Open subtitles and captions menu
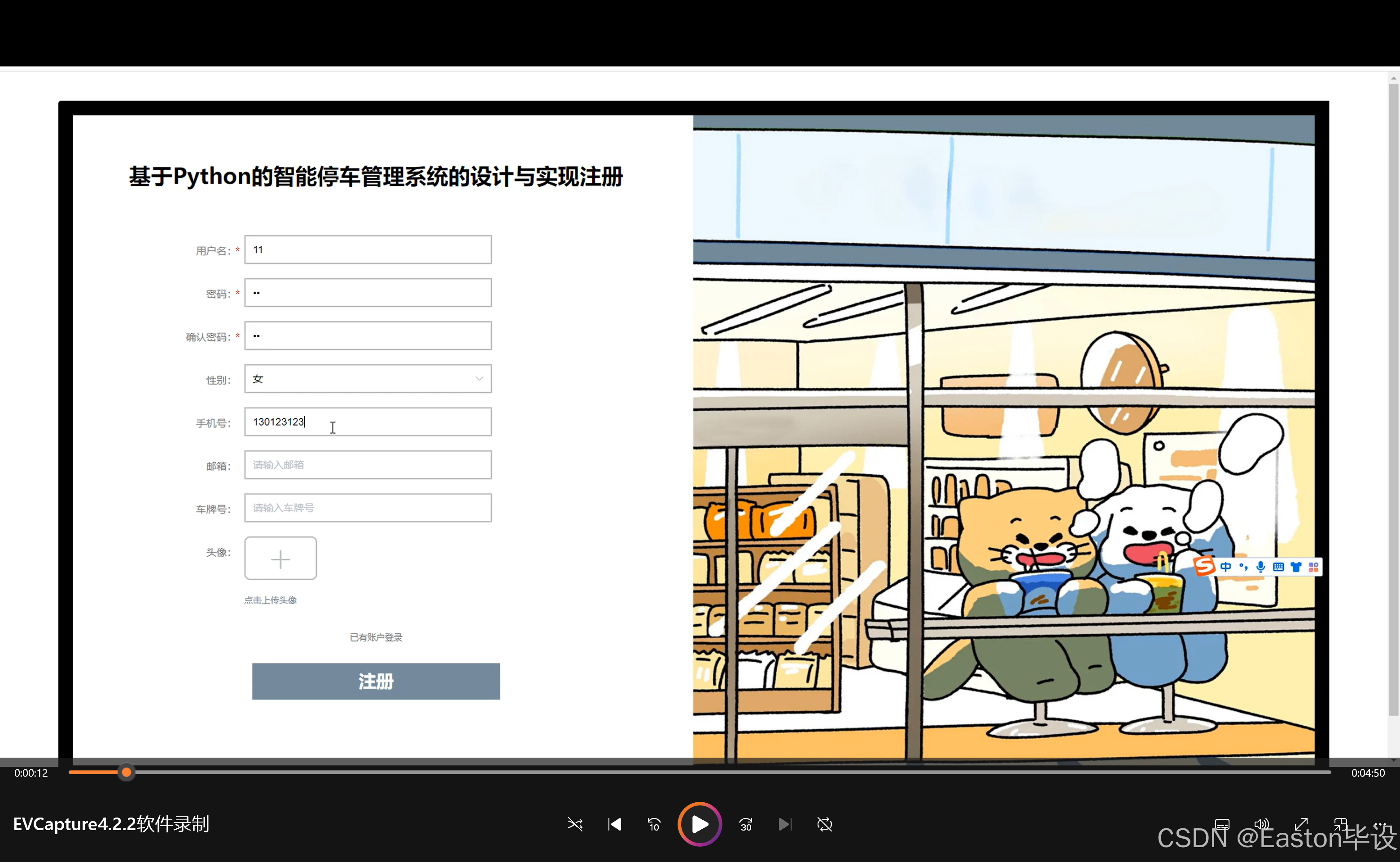 click(x=1222, y=824)
